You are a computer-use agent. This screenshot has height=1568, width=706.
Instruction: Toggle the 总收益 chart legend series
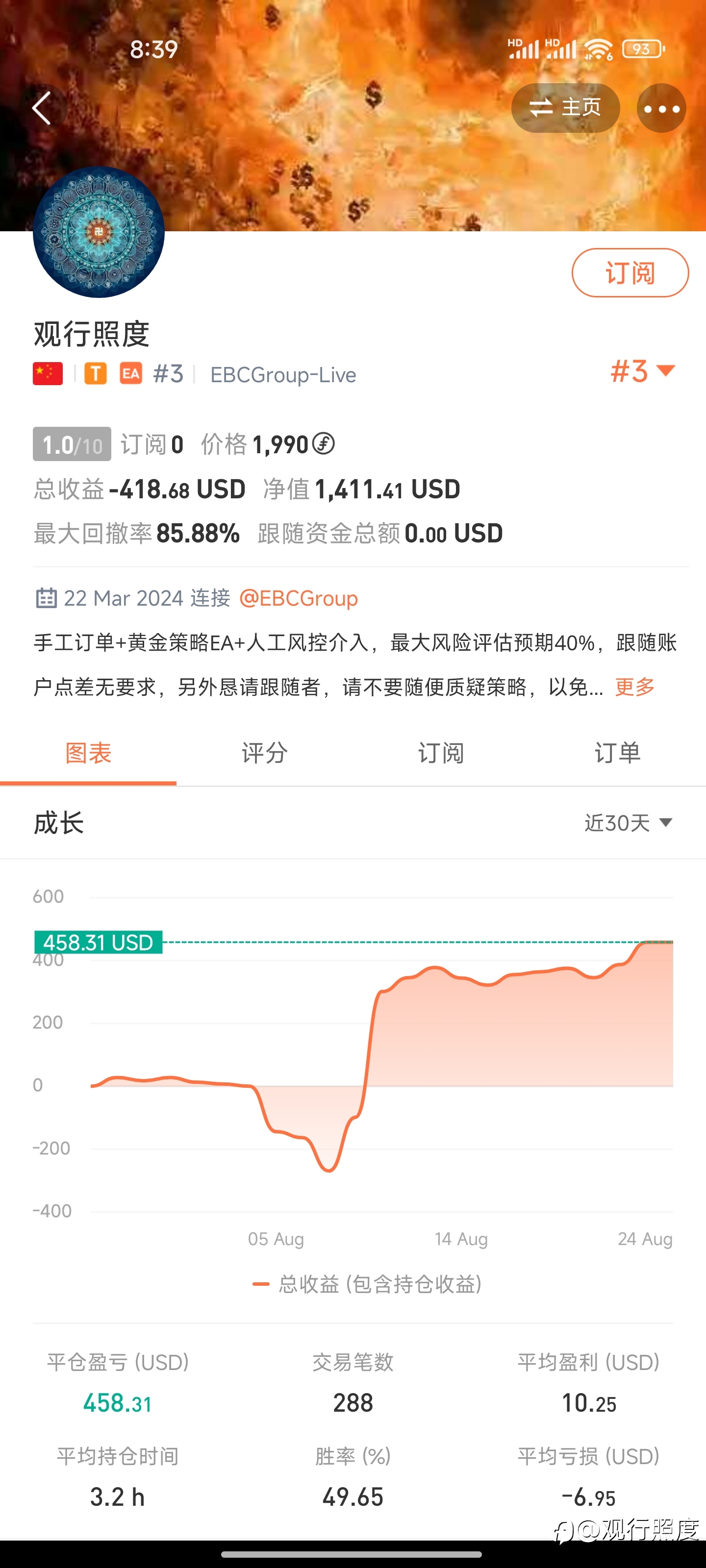point(367,1284)
